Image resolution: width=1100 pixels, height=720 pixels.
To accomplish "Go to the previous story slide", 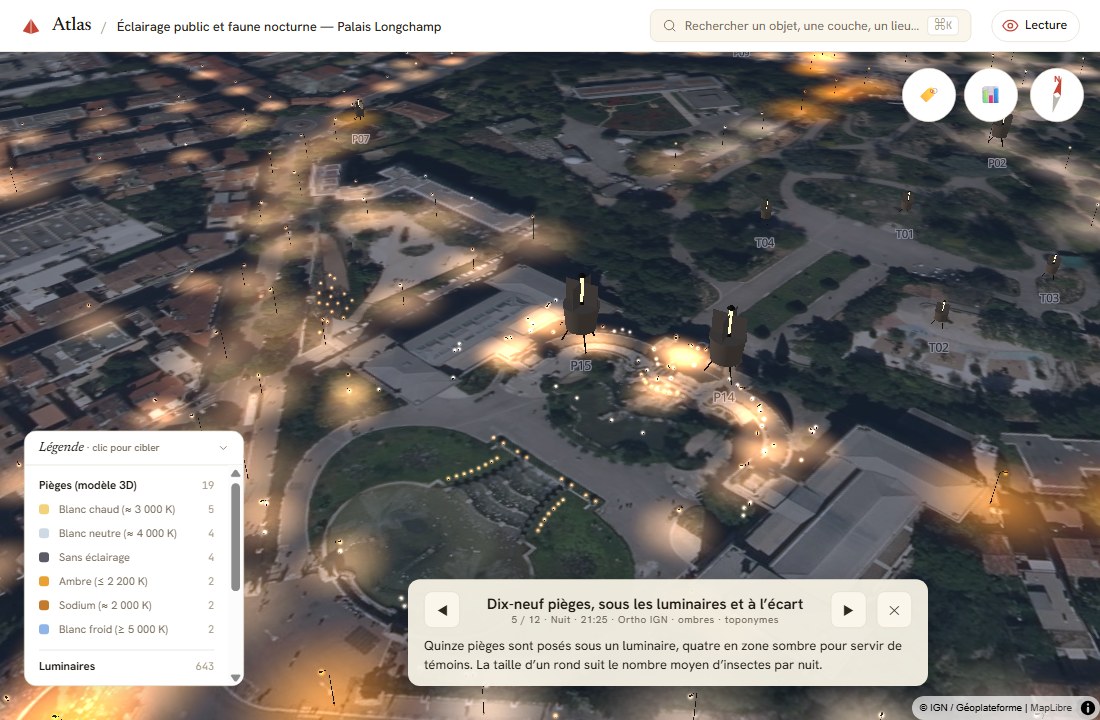I will pos(442,610).
